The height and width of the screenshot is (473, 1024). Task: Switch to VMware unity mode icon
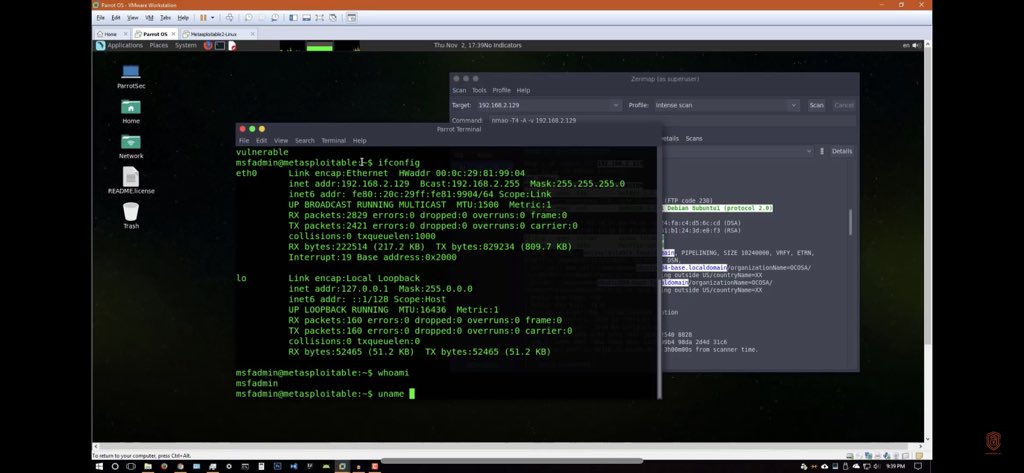(333, 18)
